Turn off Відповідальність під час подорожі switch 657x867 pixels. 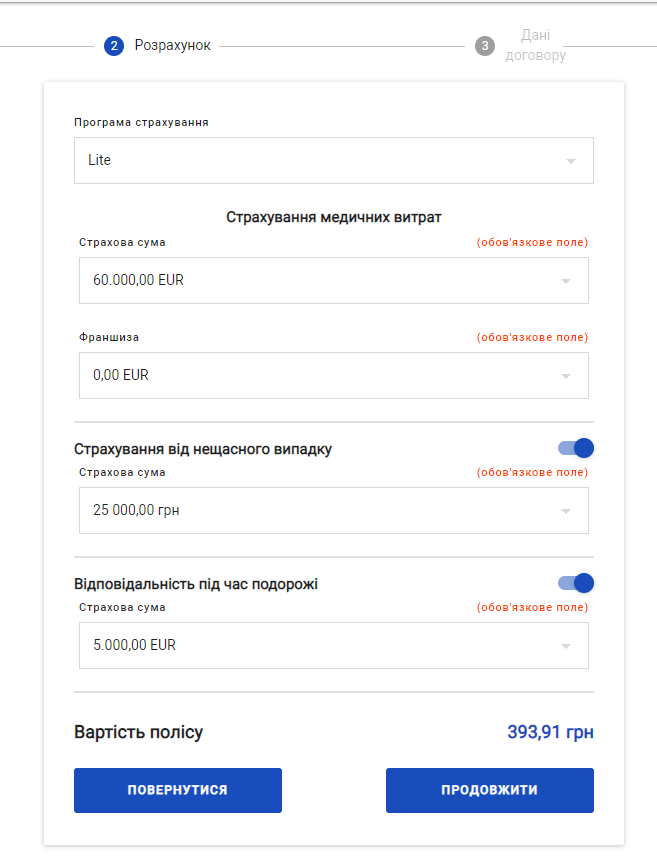click(576, 583)
